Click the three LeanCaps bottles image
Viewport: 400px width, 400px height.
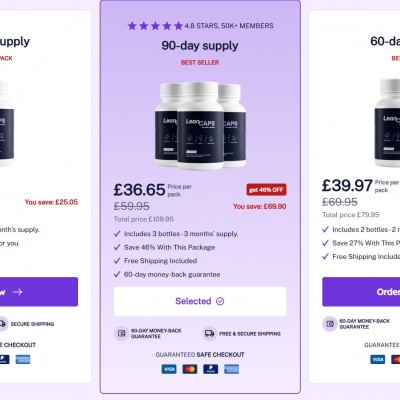[x=200, y=126]
